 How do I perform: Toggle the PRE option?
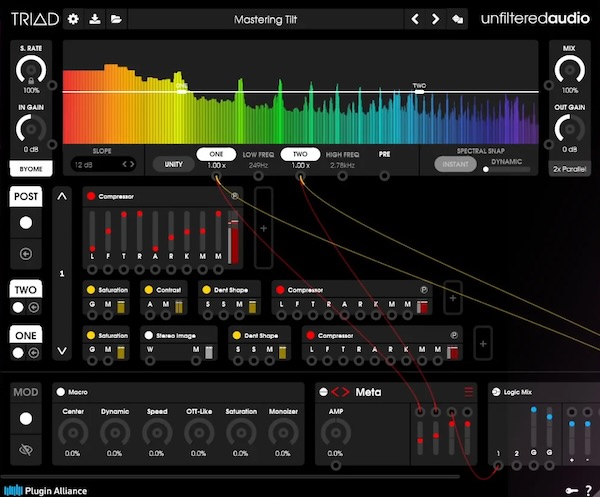[x=385, y=154]
